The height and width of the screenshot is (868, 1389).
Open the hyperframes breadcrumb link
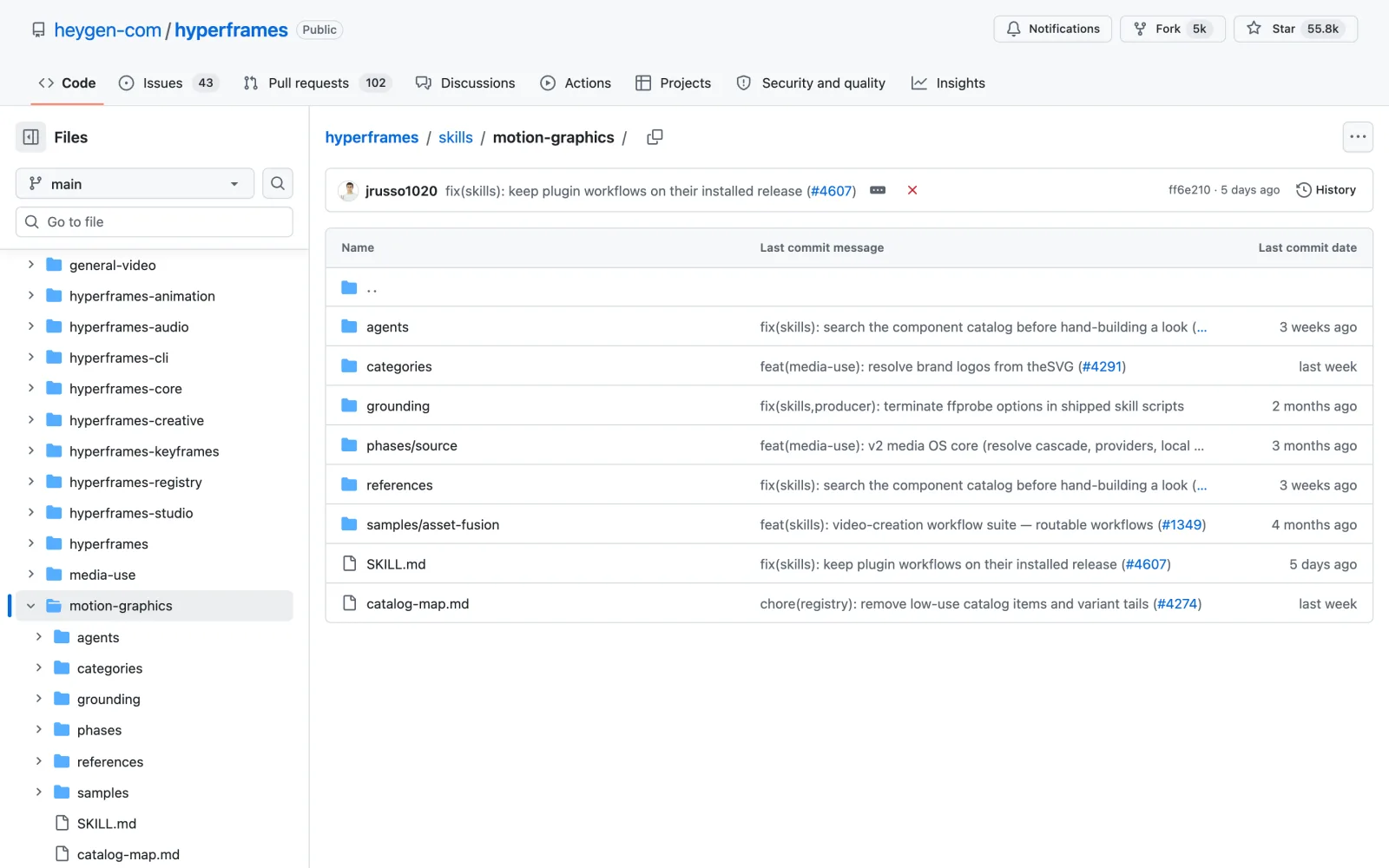372,137
